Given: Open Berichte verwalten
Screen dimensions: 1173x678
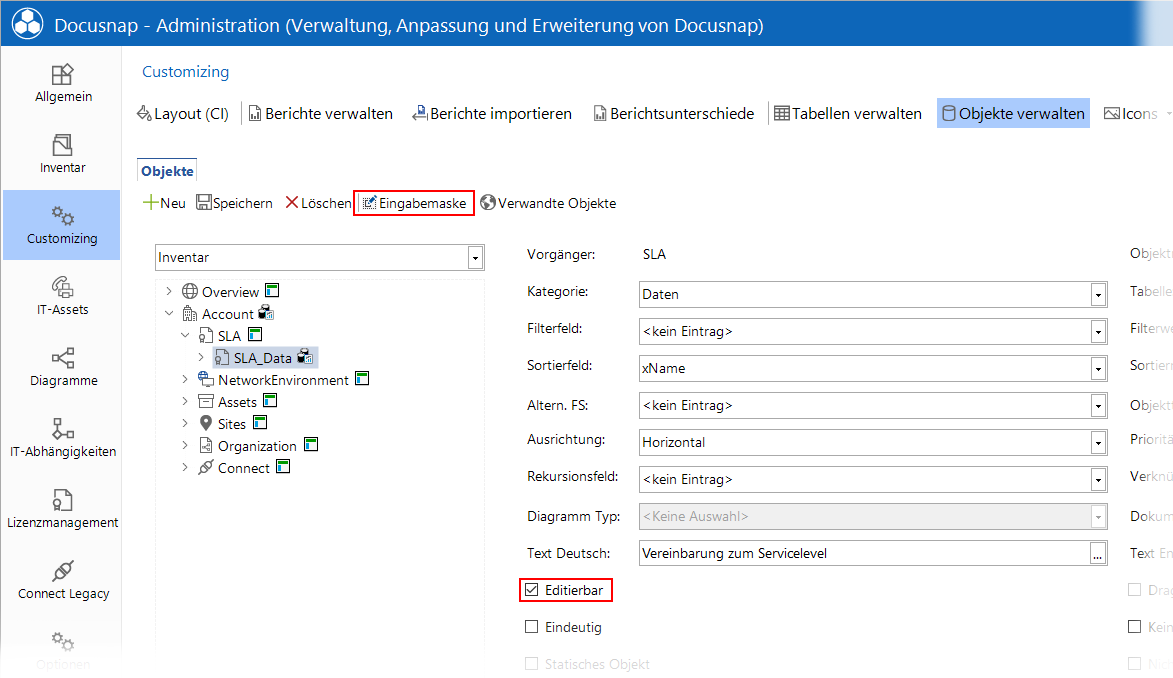Looking at the screenshot, I should coord(320,114).
